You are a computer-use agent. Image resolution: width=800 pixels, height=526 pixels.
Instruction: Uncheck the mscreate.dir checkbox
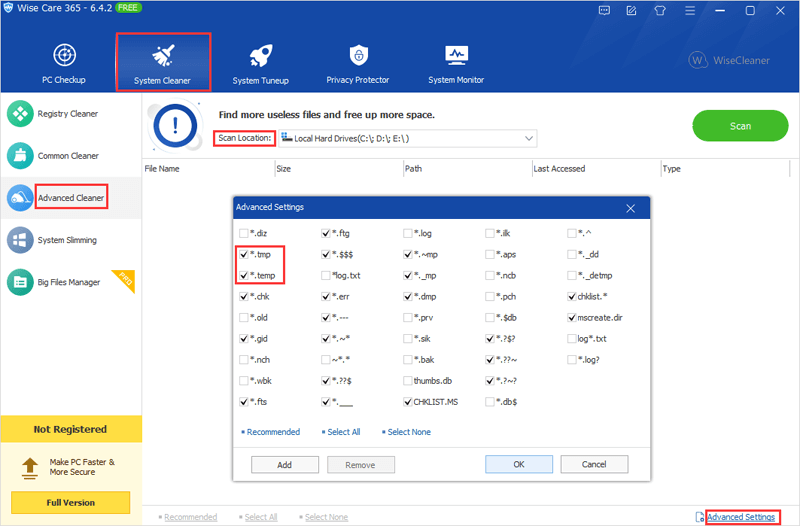571,317
